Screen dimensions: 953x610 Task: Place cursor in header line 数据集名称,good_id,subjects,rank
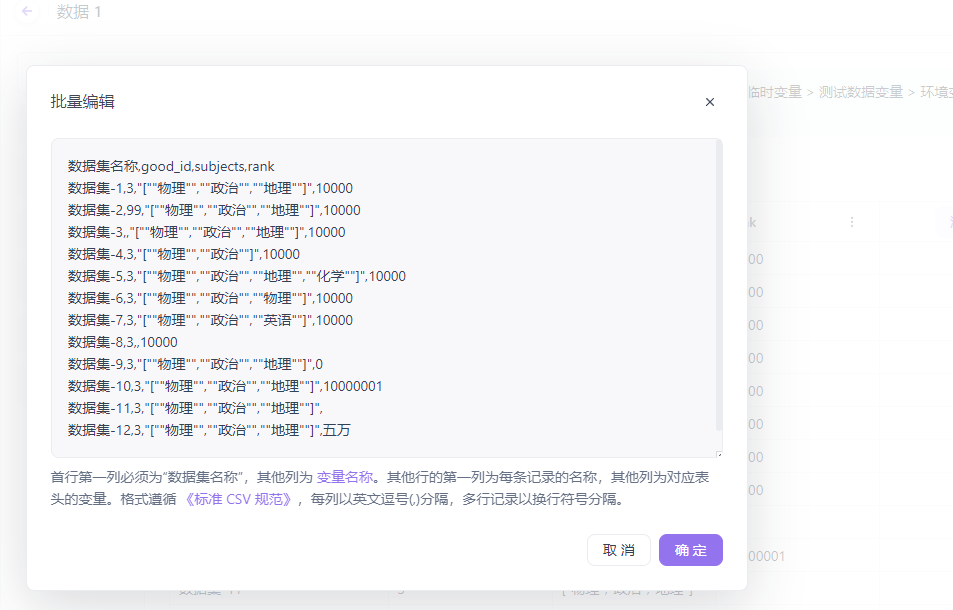tap(171, 166)
